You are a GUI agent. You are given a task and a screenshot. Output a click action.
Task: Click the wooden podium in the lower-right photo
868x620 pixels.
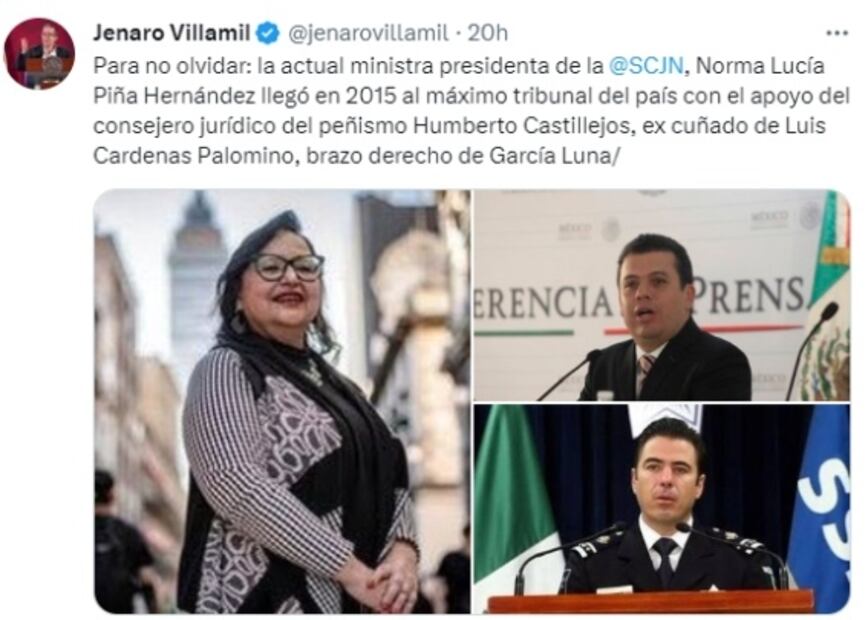point(650,601)
